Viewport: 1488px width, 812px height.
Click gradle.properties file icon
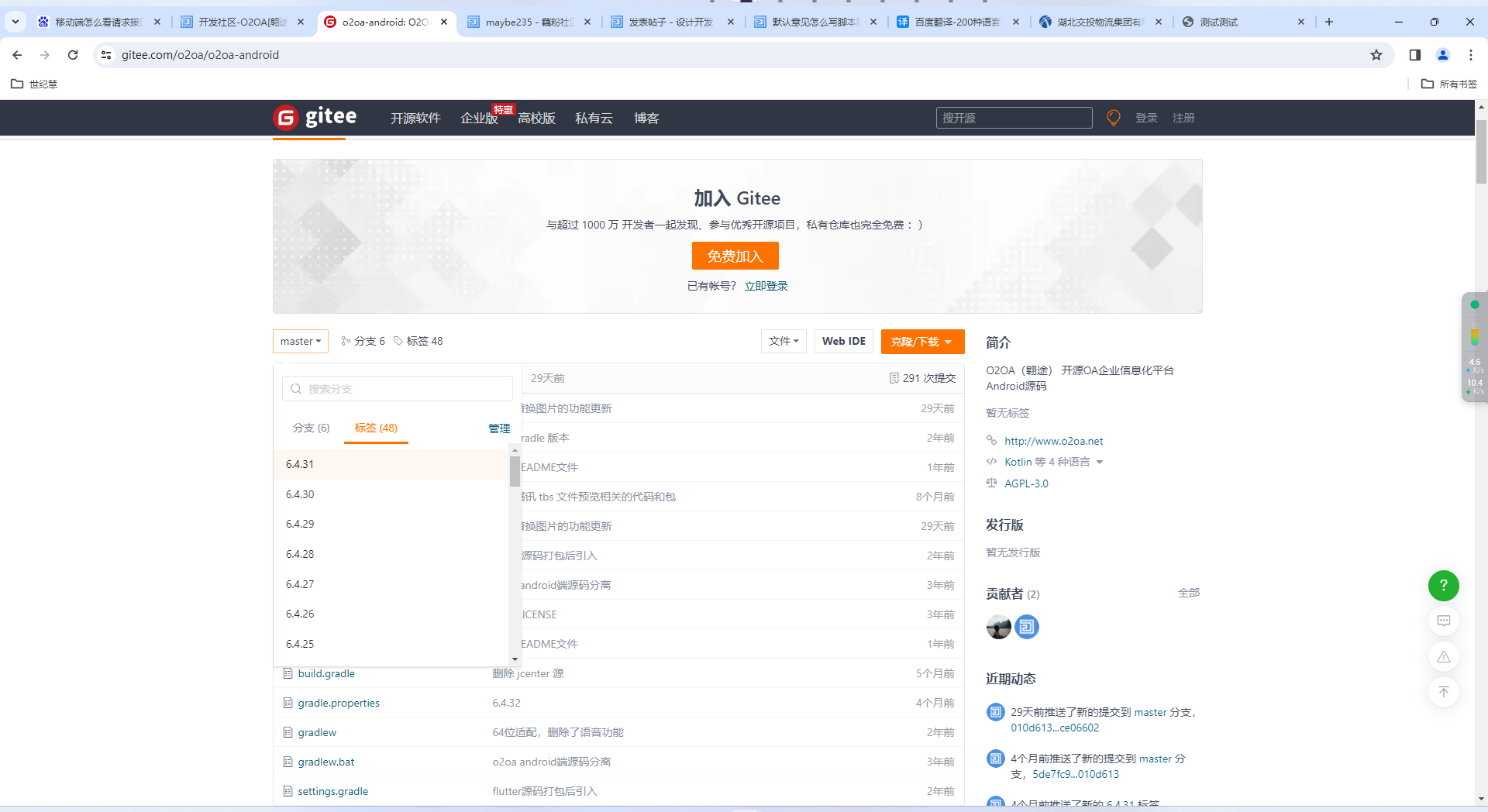[288, 703]
